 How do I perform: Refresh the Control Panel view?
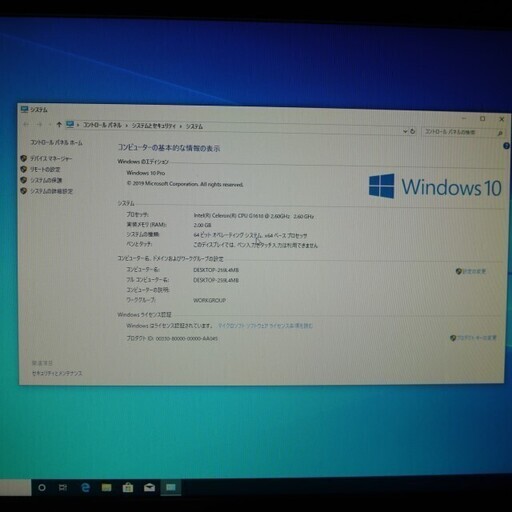pyautogui.click(x=413, y=131)
